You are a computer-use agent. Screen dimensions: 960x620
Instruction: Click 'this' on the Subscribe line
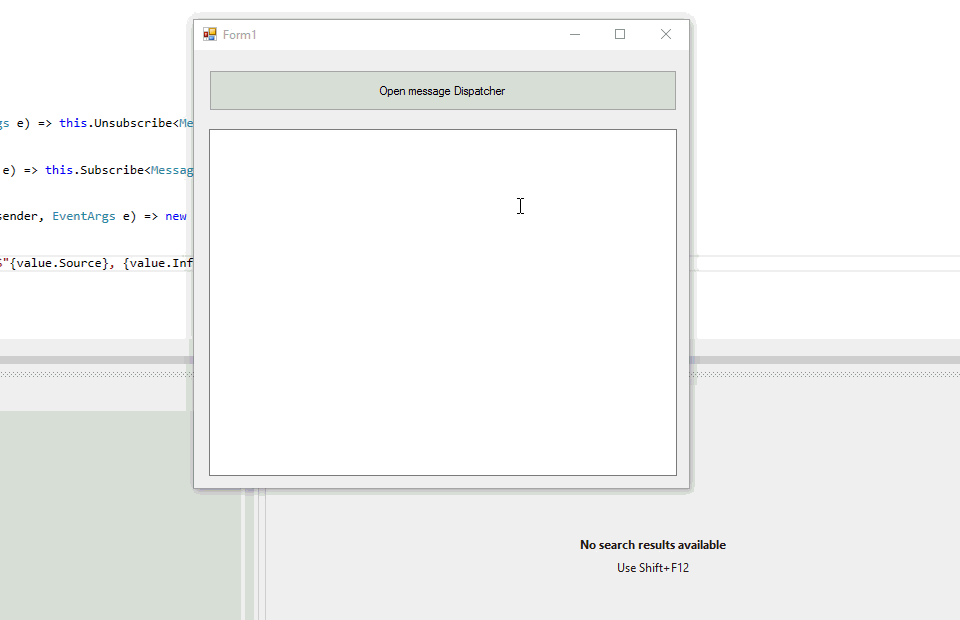click(59, 170)
